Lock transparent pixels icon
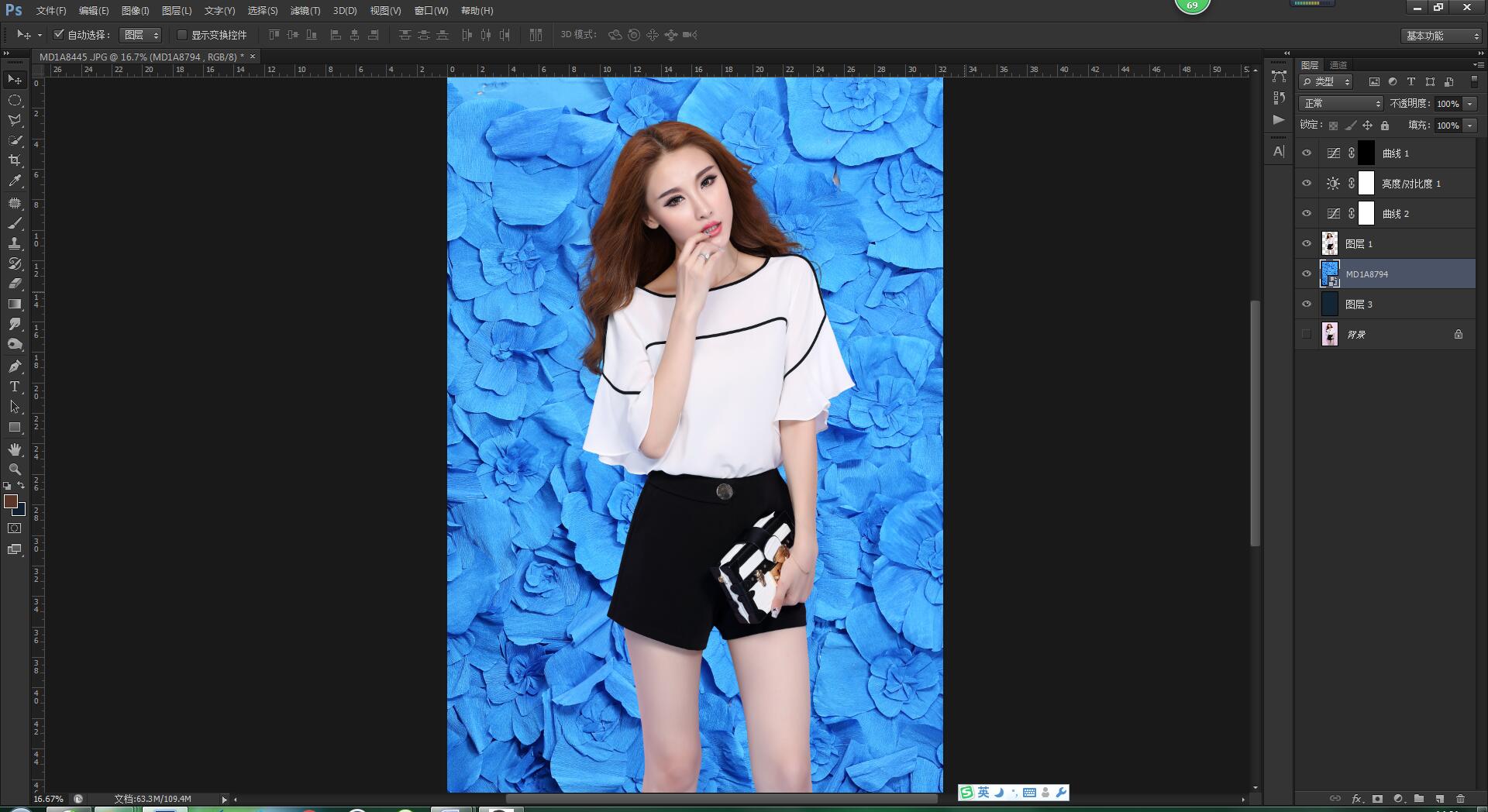Screen dimensions: 1488x812 (x=1333, y=126)
